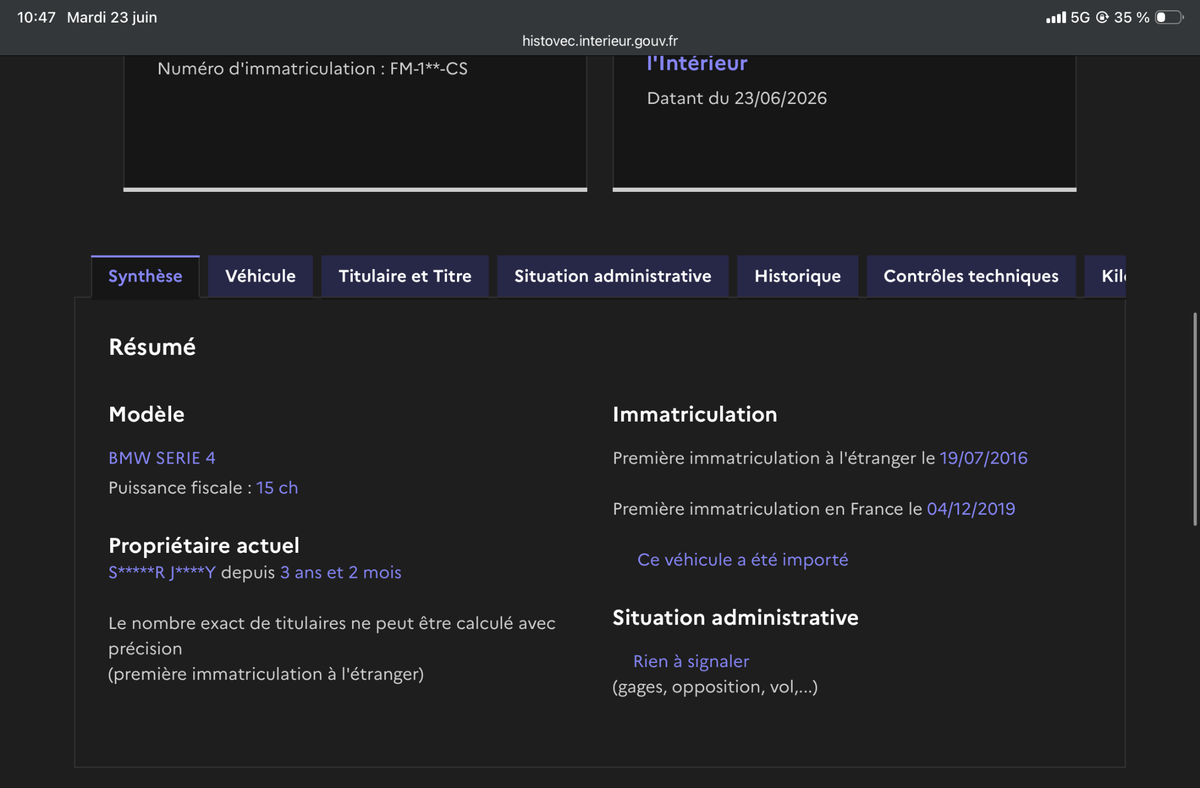Tap the histovec.interieur.gouv.fr address bar

coord(600,41)
